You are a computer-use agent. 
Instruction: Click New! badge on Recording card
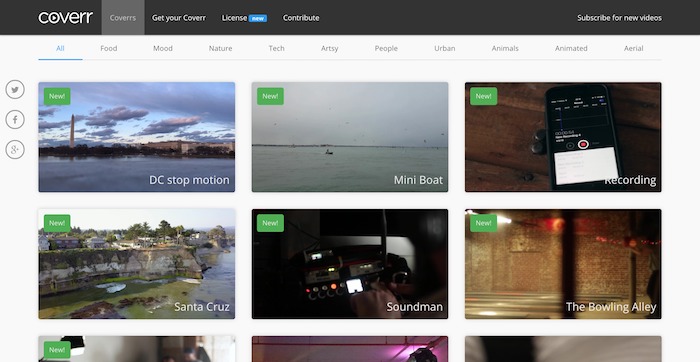[483, 96]
